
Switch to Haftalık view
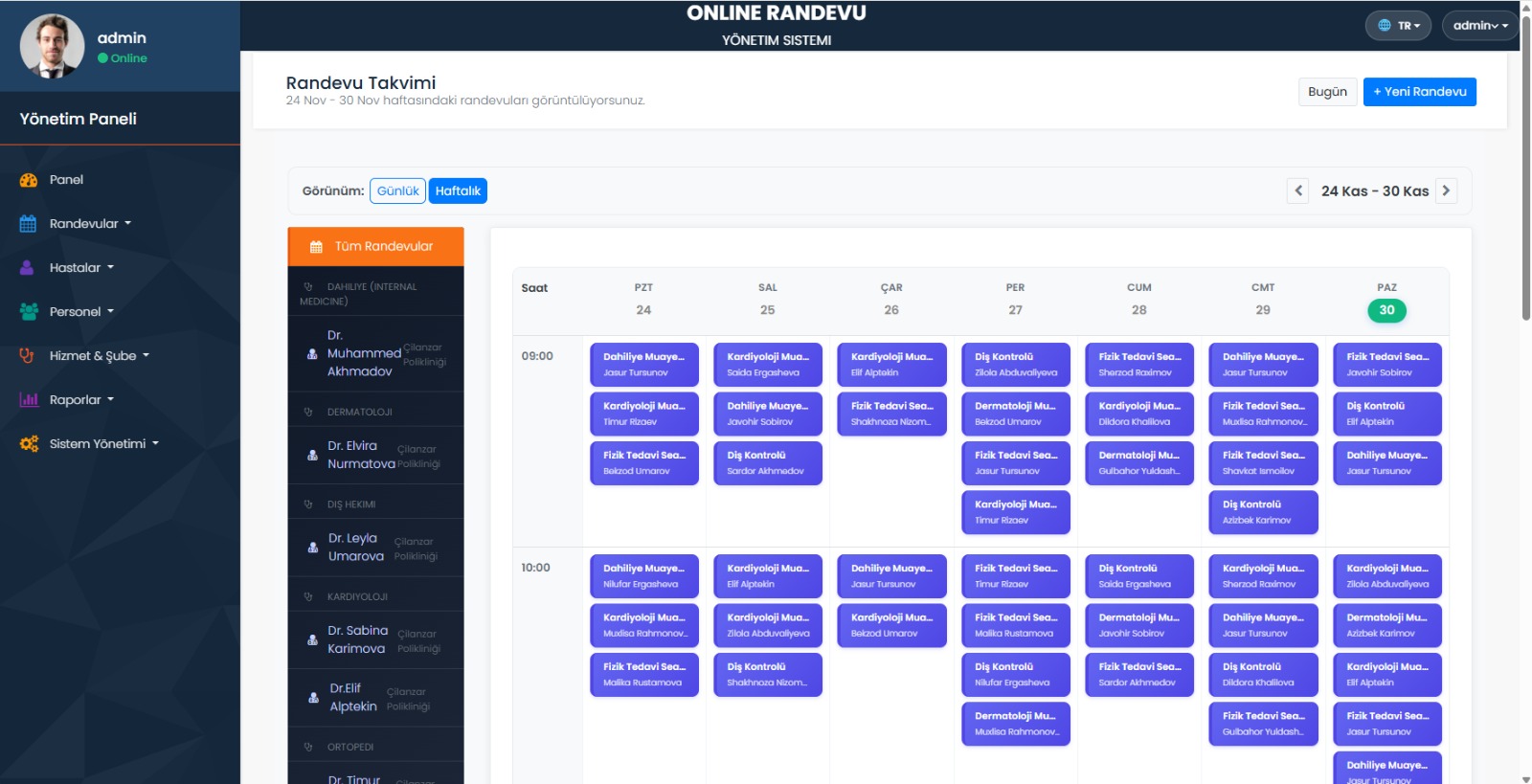coord(458,191)
